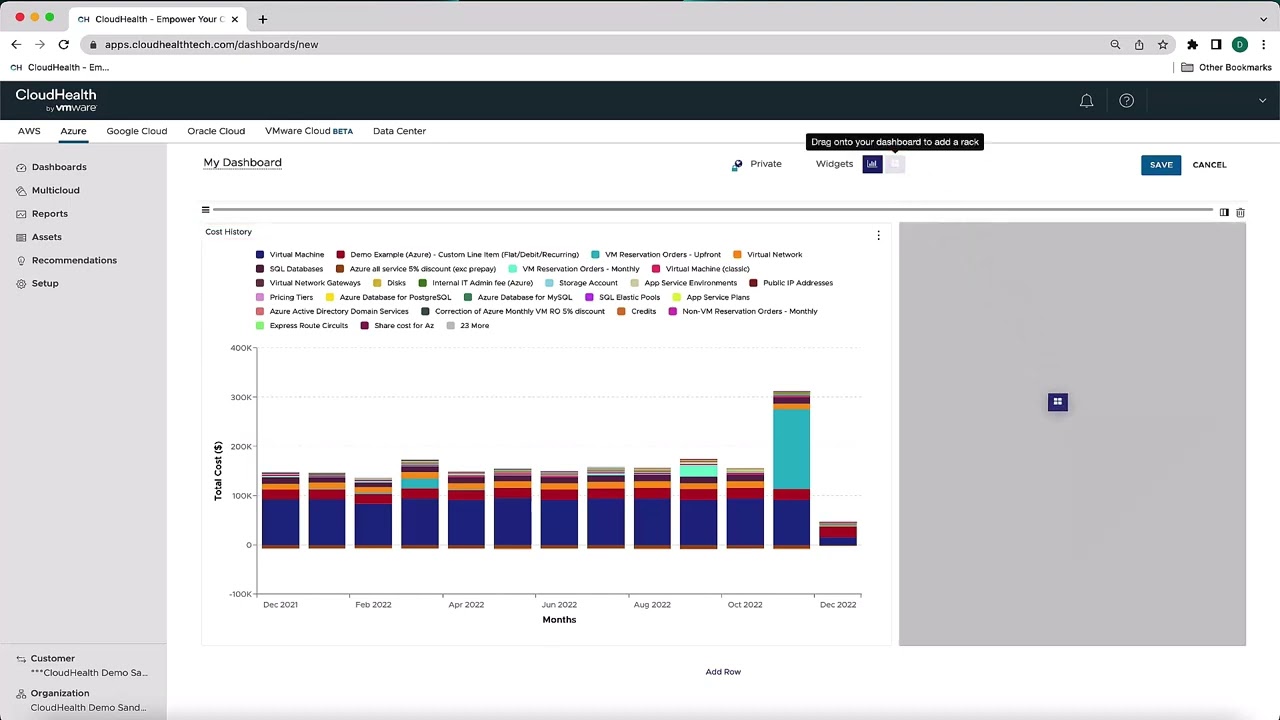1280x720 pixels.
Task: Open Chrome three-dot menu
Action: click(x=1263, y=44)
